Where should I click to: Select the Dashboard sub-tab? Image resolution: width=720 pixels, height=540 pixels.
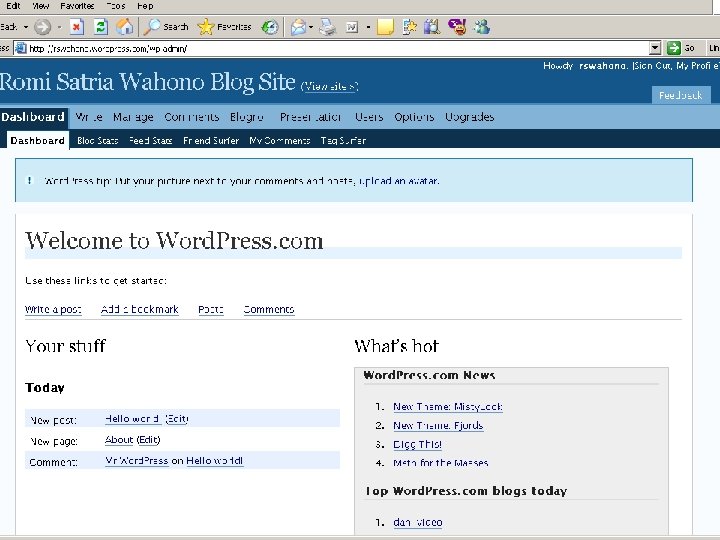coord(37,141)
